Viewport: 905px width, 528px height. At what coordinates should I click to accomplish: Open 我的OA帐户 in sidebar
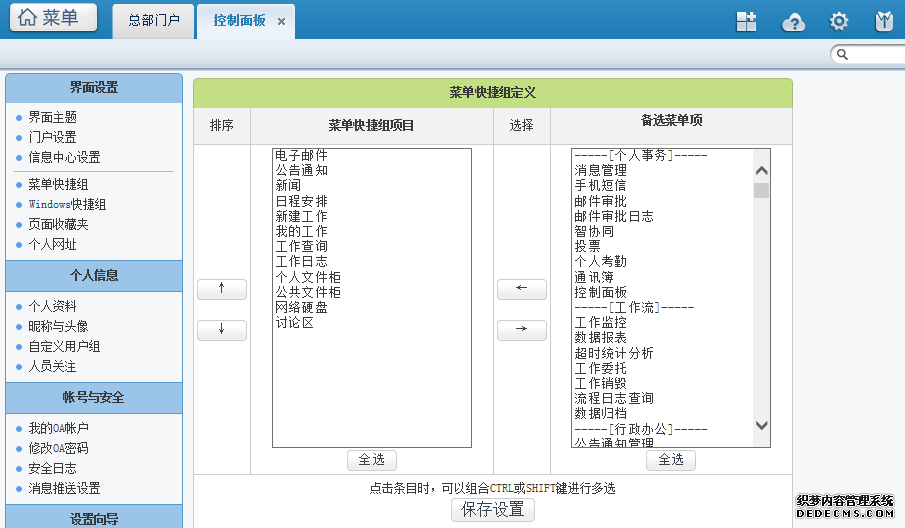point(59,428)
